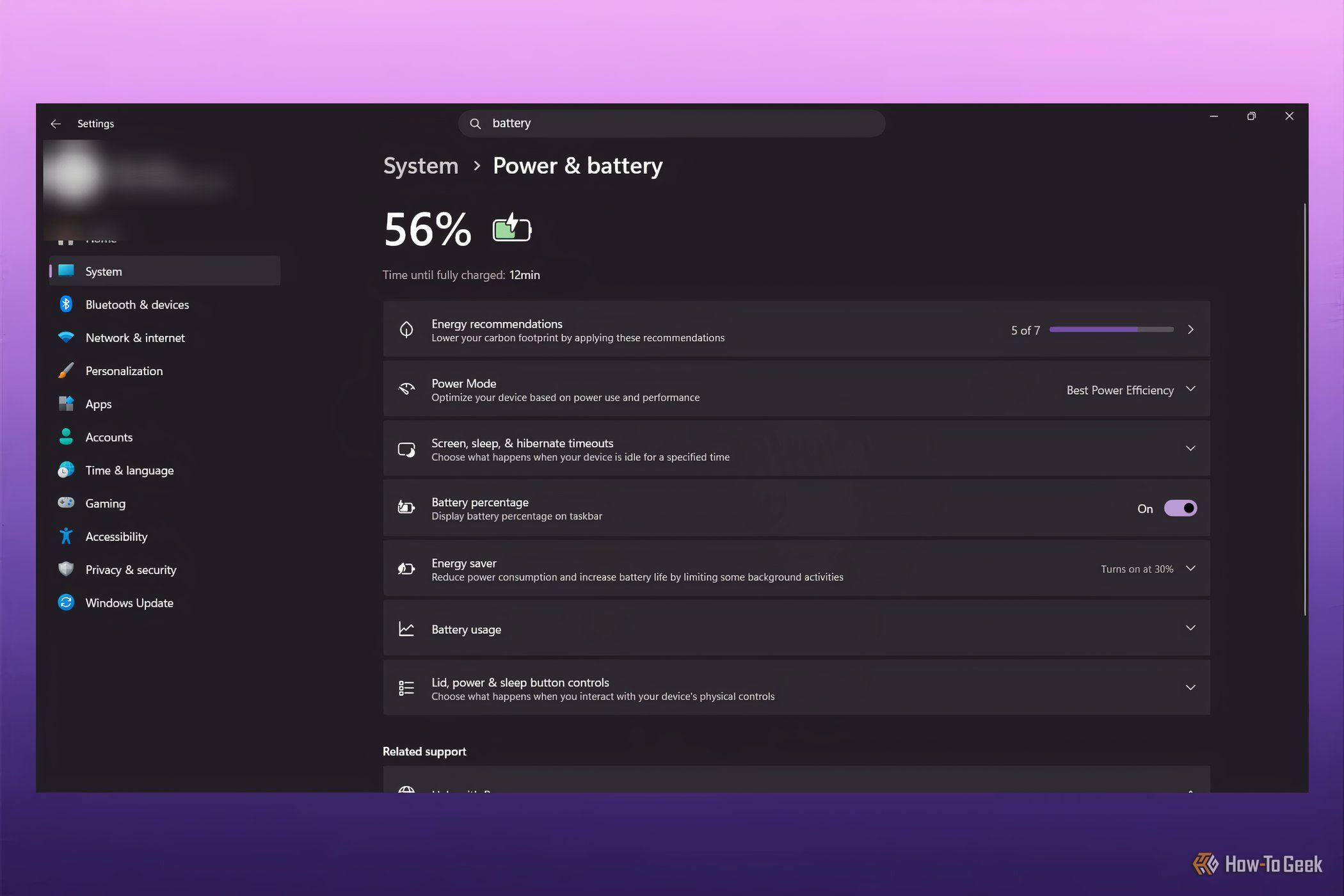Image resolution: width=1344 pixels, height=896 pixels.
Task: Click the Lid, power & sleep controls icon
Action: (x=406, y=688)
